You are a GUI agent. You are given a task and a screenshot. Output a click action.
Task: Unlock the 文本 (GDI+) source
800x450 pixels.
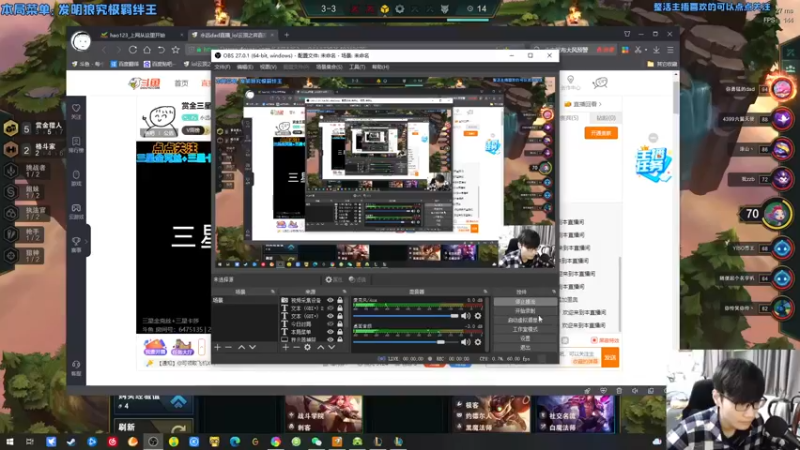340,316
